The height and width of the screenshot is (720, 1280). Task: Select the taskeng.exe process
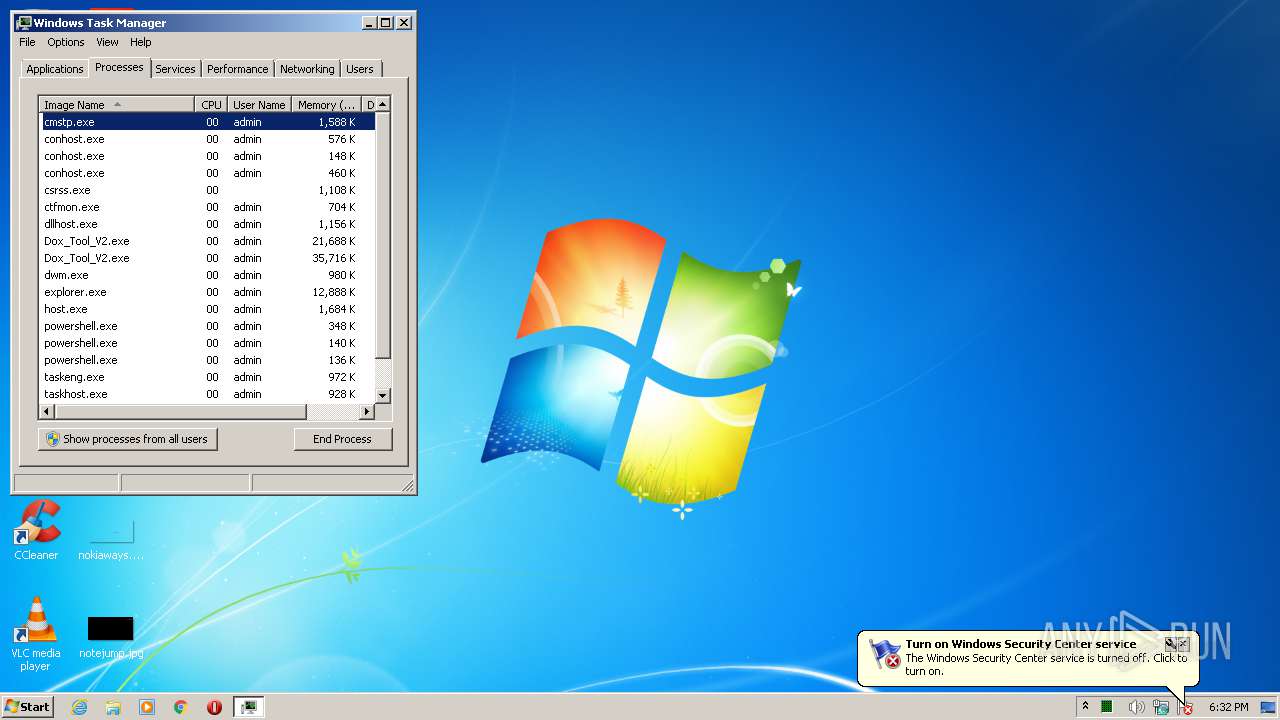click(x=208, y=377)
